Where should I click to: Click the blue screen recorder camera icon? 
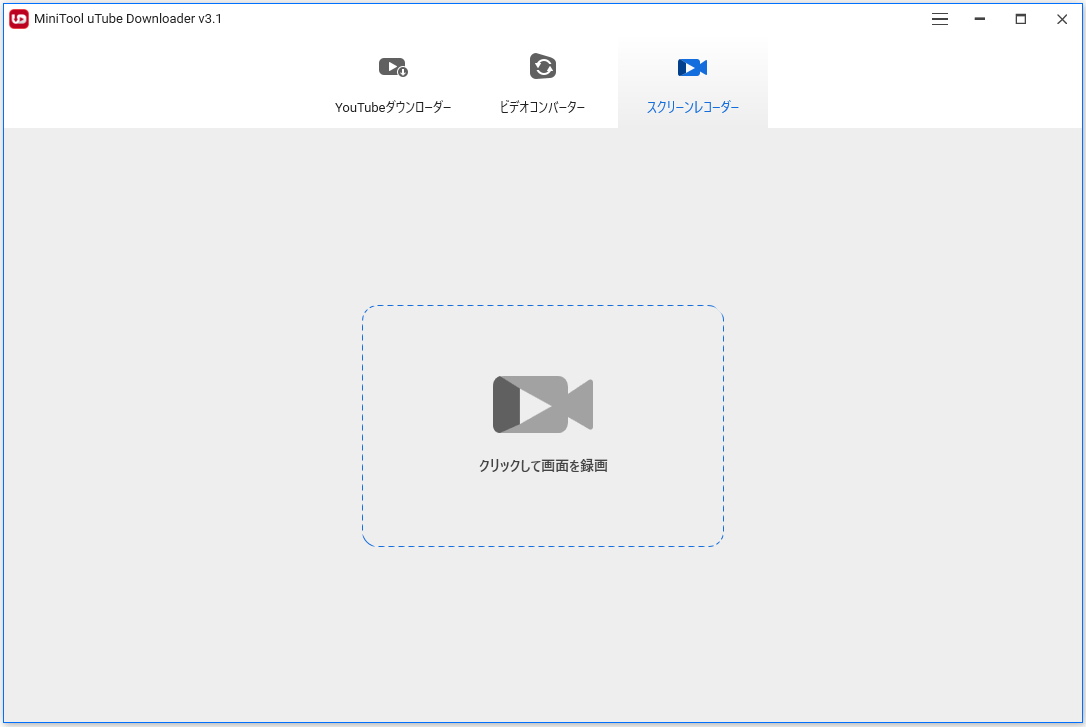click(x=692, y=67)
